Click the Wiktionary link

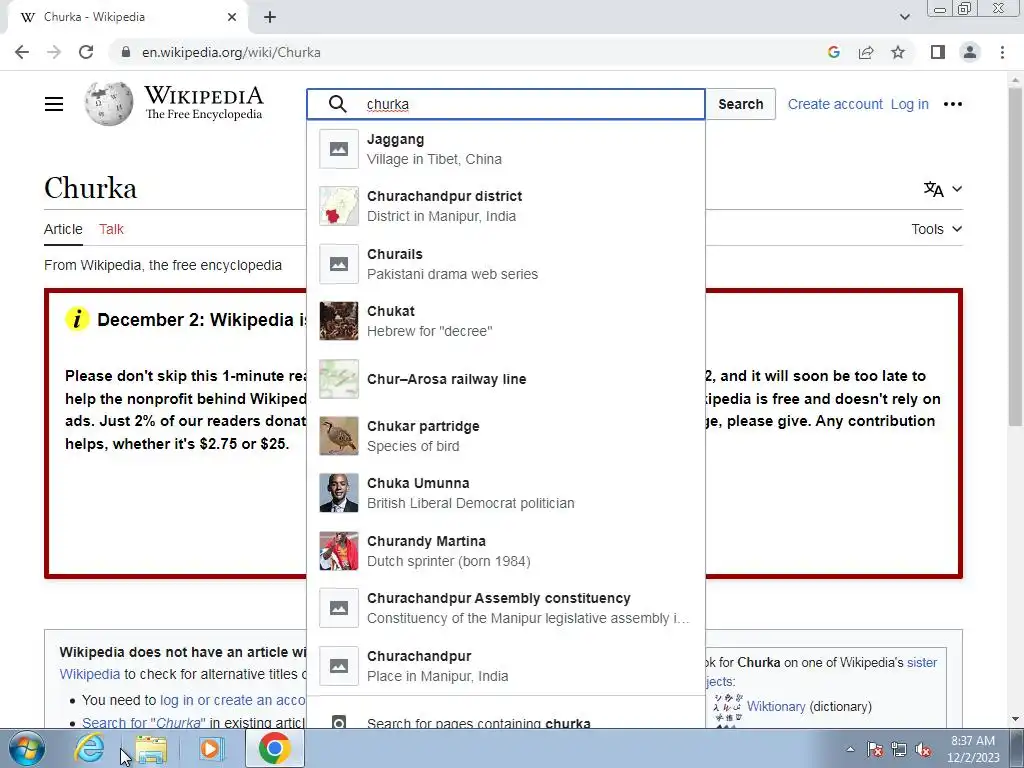click(x=776, y=707)
